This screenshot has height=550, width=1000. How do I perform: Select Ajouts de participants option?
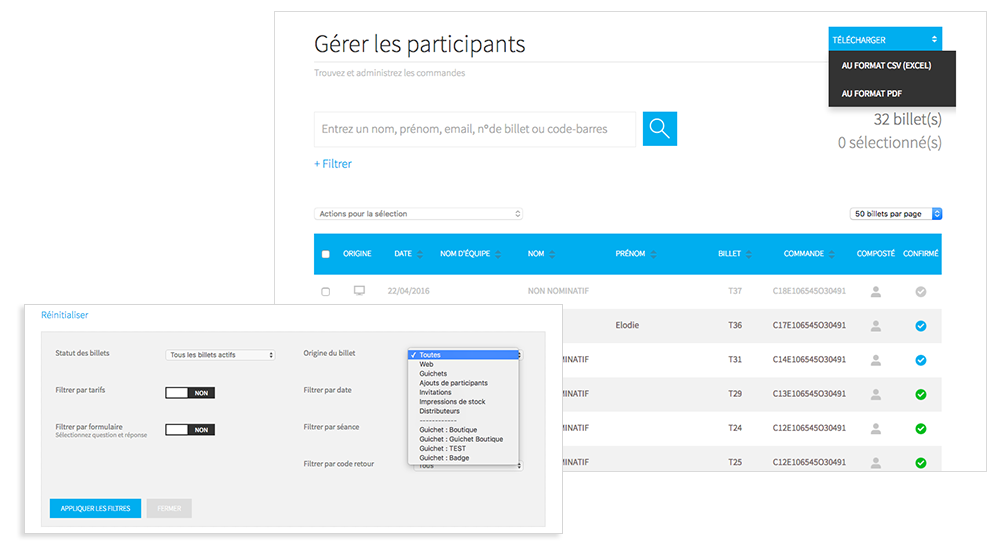(453, 383)
